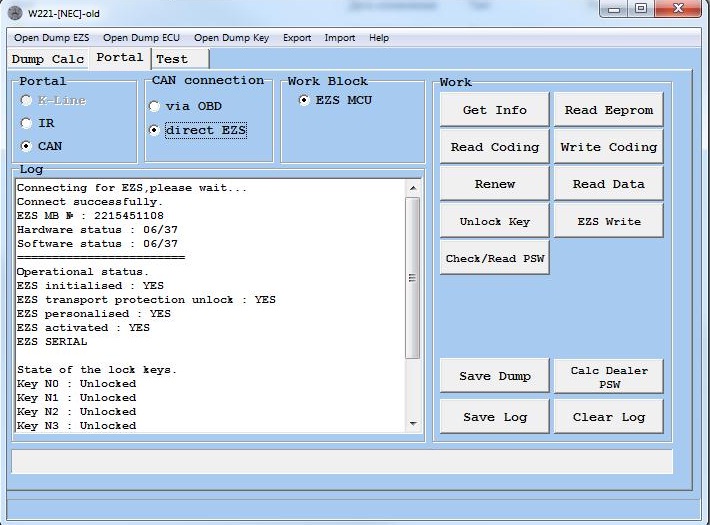
Task: Switch to the Dump Calc tab
Action: click(x=48, y=59)
